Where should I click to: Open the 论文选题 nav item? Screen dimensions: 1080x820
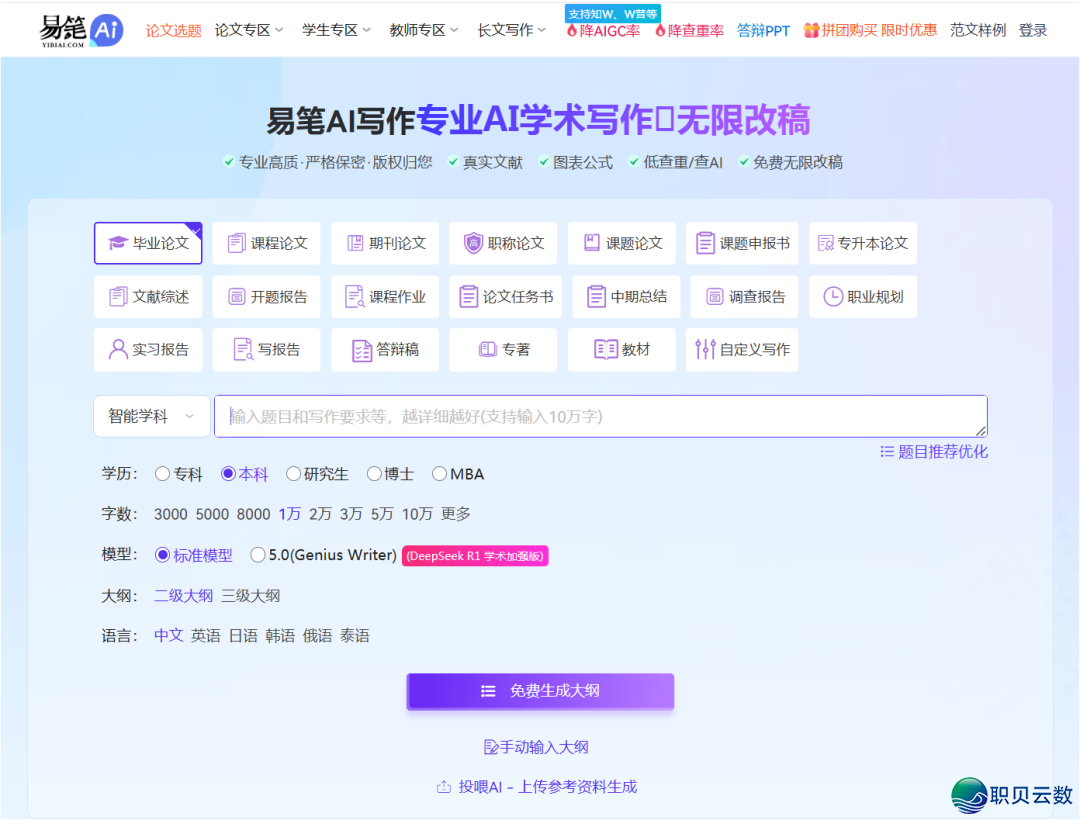point(174,30)
